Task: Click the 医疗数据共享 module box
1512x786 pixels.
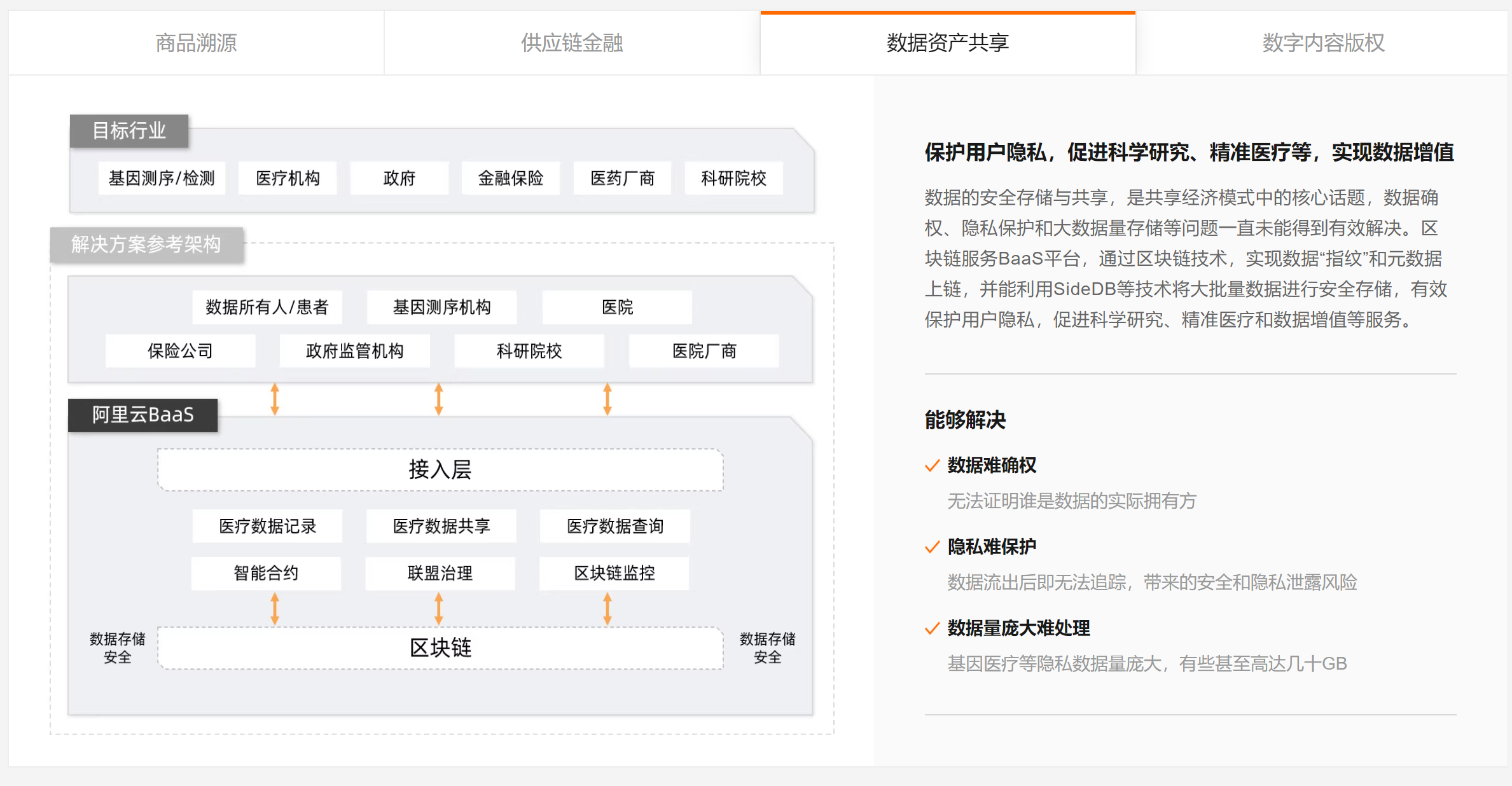Action: [x=441, y=526]
